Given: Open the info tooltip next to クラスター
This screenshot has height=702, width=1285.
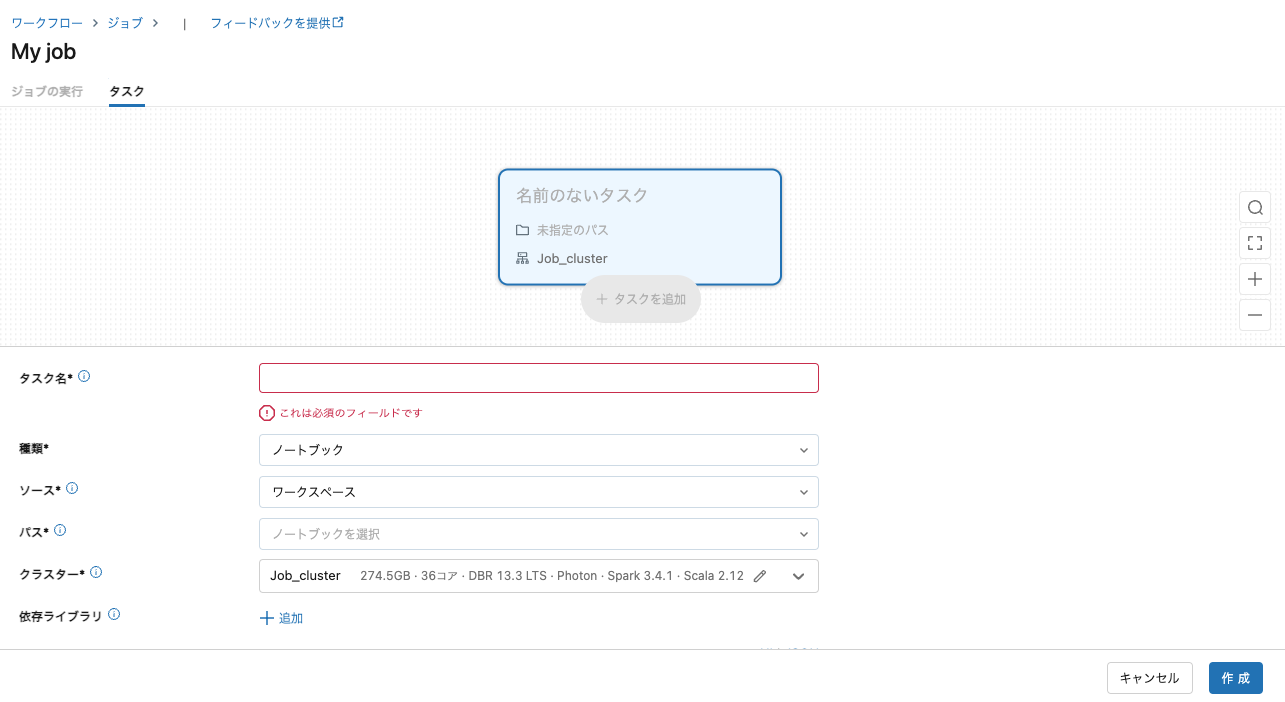Looking at the screenshot, I should (95, 571).
